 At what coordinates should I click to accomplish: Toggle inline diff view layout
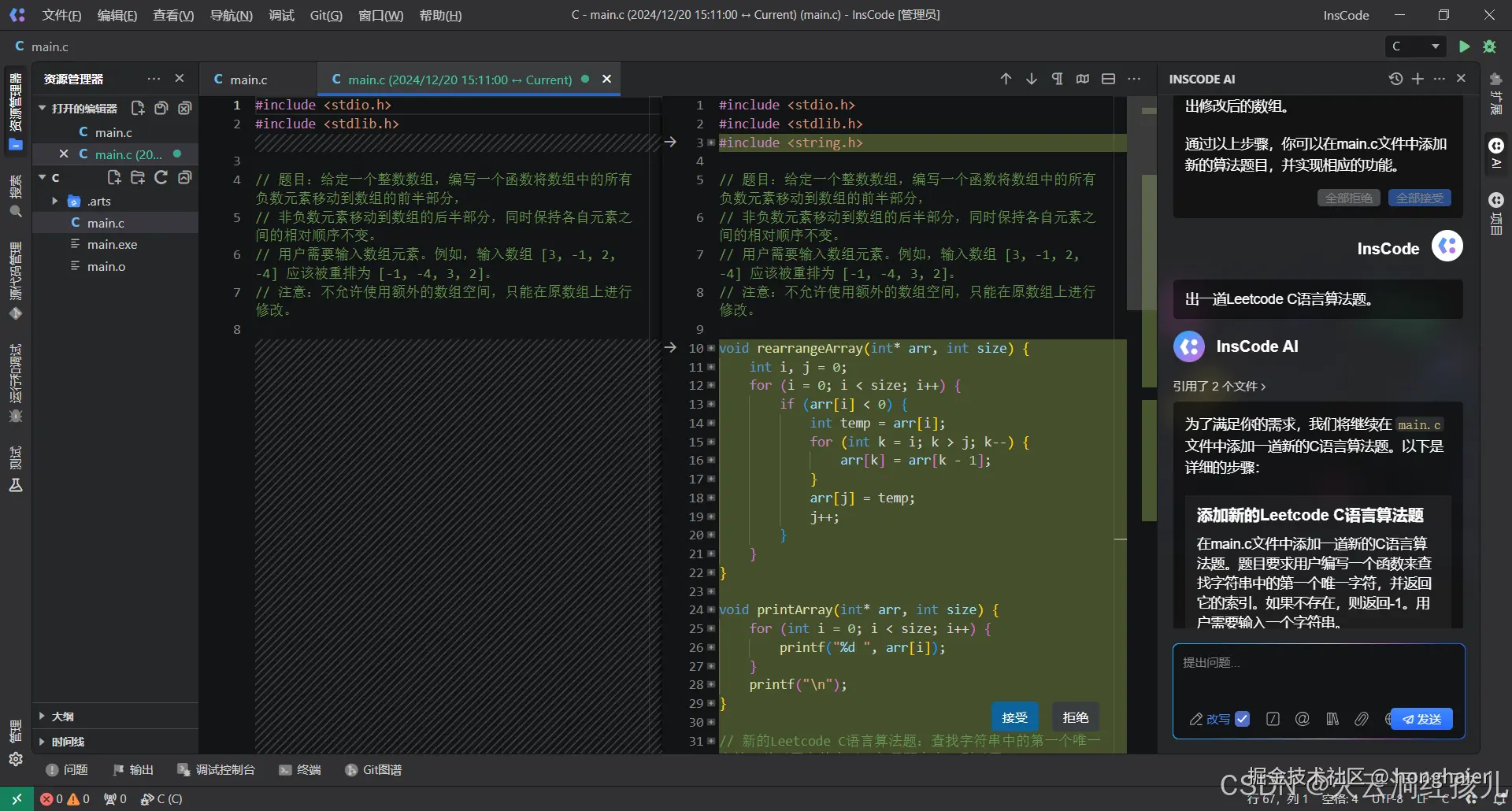[1108, 79]
